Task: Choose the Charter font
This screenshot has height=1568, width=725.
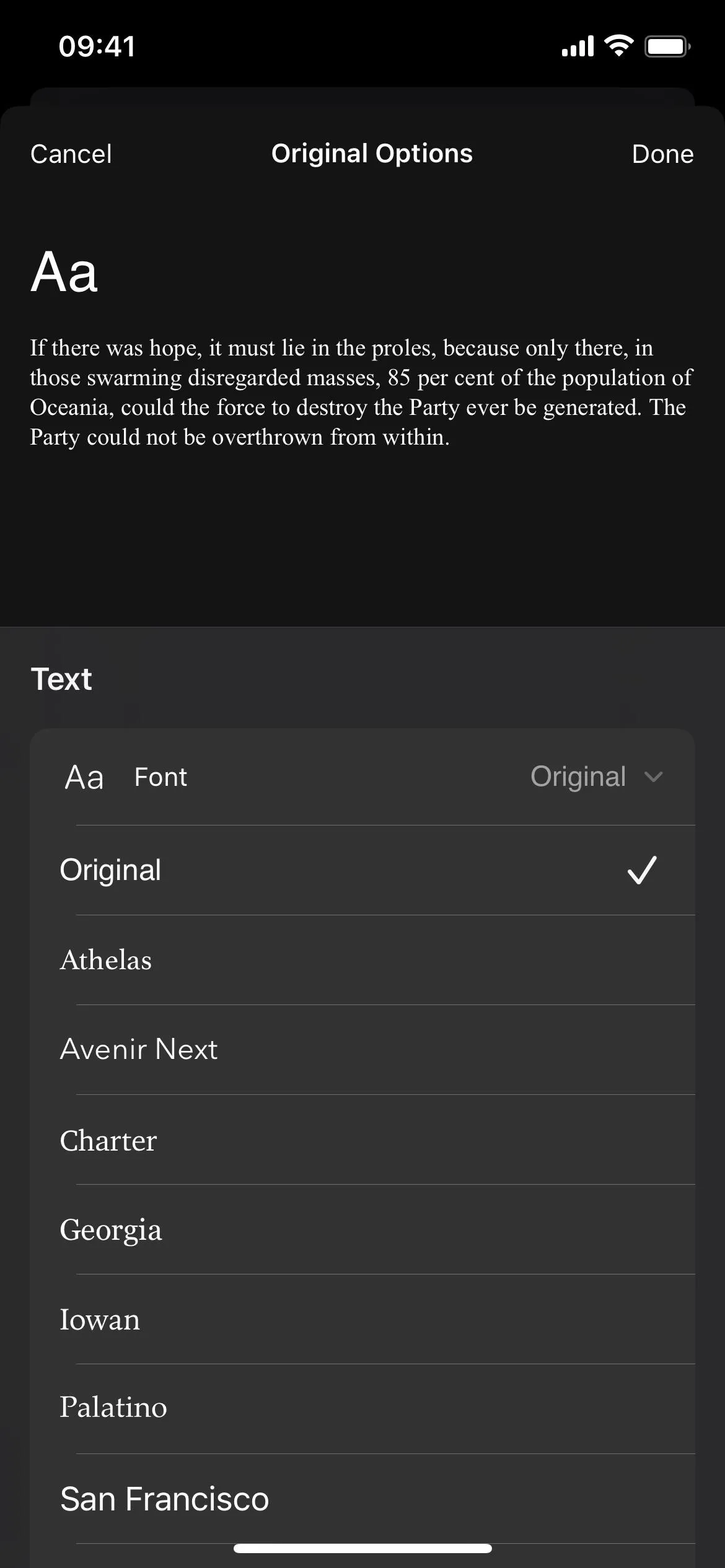Action: click(362, 1139)
